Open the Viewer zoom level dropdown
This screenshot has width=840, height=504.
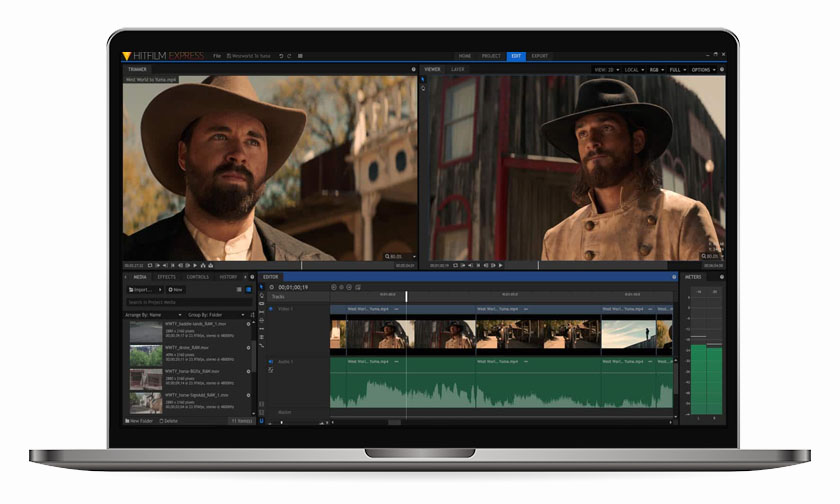tap(712, 257)
